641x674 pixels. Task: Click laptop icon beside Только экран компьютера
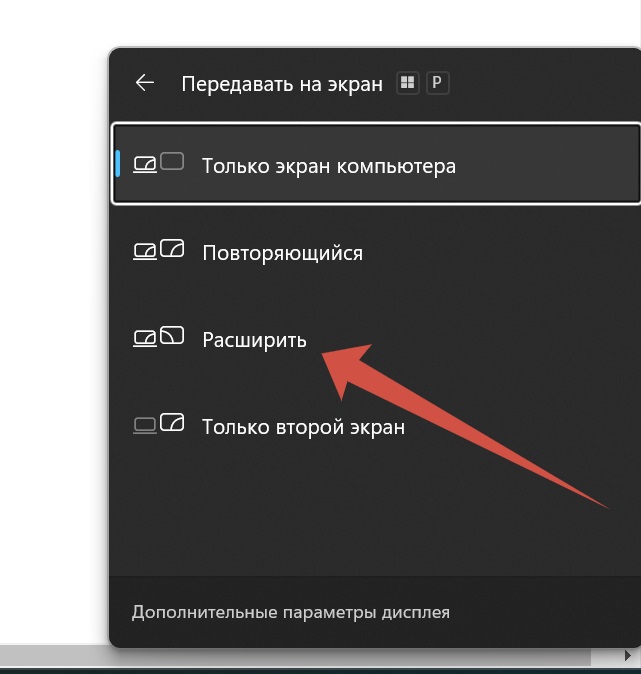click(144, 165)
